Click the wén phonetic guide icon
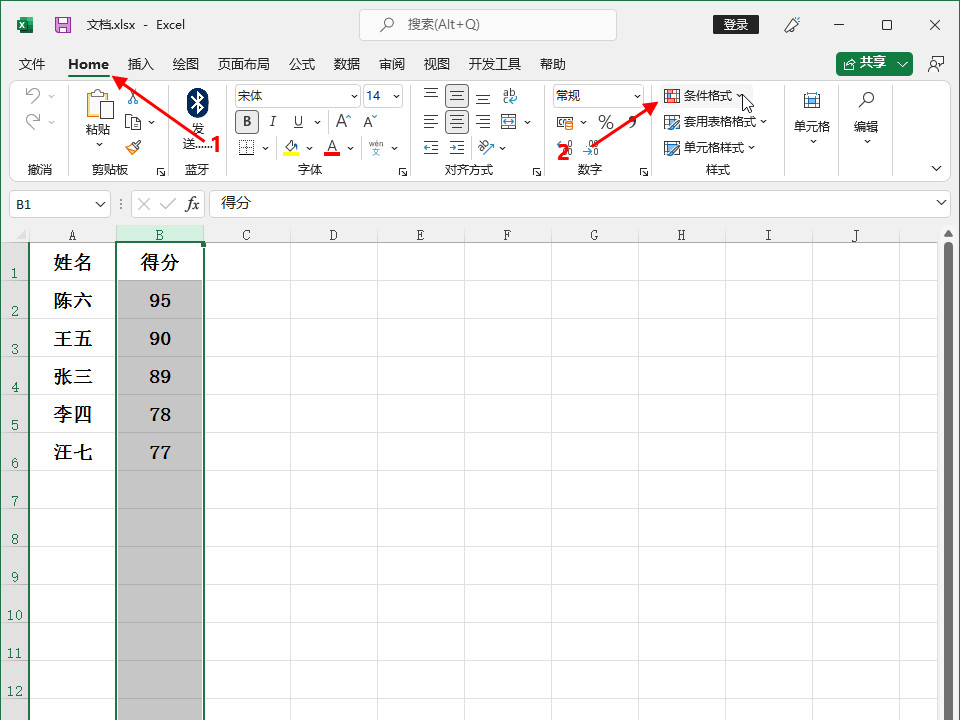 (x=376, y=148)
